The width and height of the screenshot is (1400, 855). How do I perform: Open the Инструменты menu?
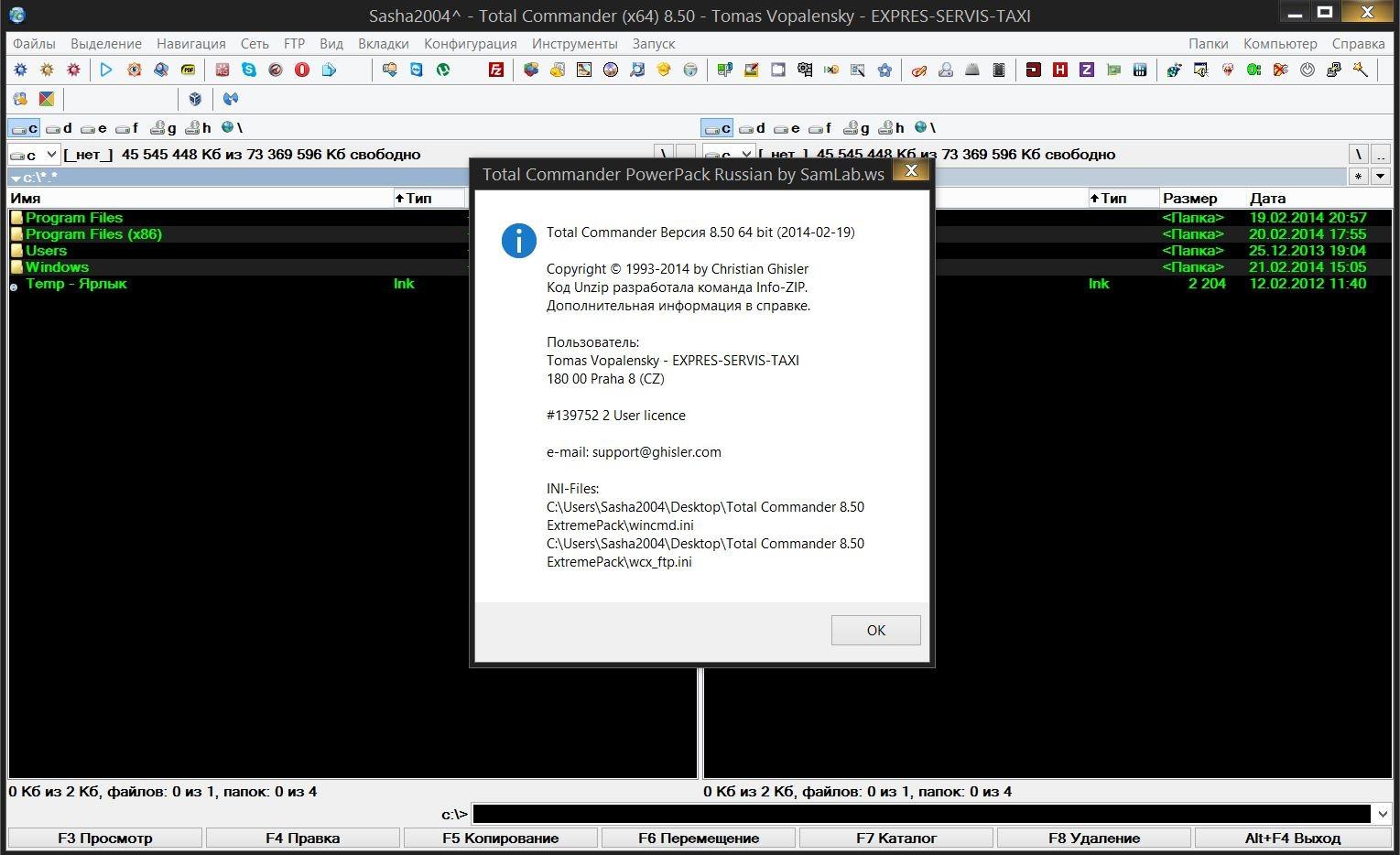[574, 43]
